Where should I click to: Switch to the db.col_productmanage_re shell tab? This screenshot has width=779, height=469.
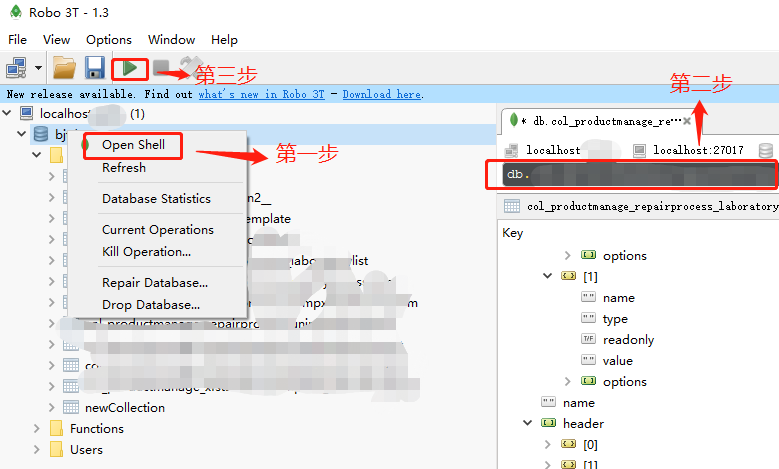[x=600, y=121]
